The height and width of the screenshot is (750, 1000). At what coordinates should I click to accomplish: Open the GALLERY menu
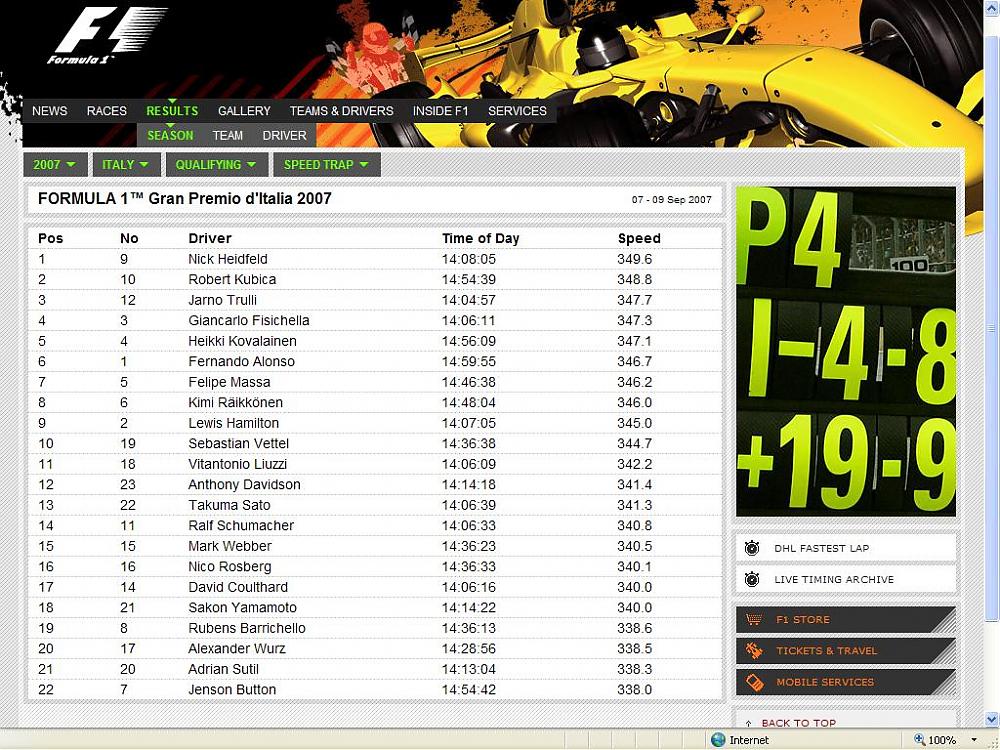(244, 111)
